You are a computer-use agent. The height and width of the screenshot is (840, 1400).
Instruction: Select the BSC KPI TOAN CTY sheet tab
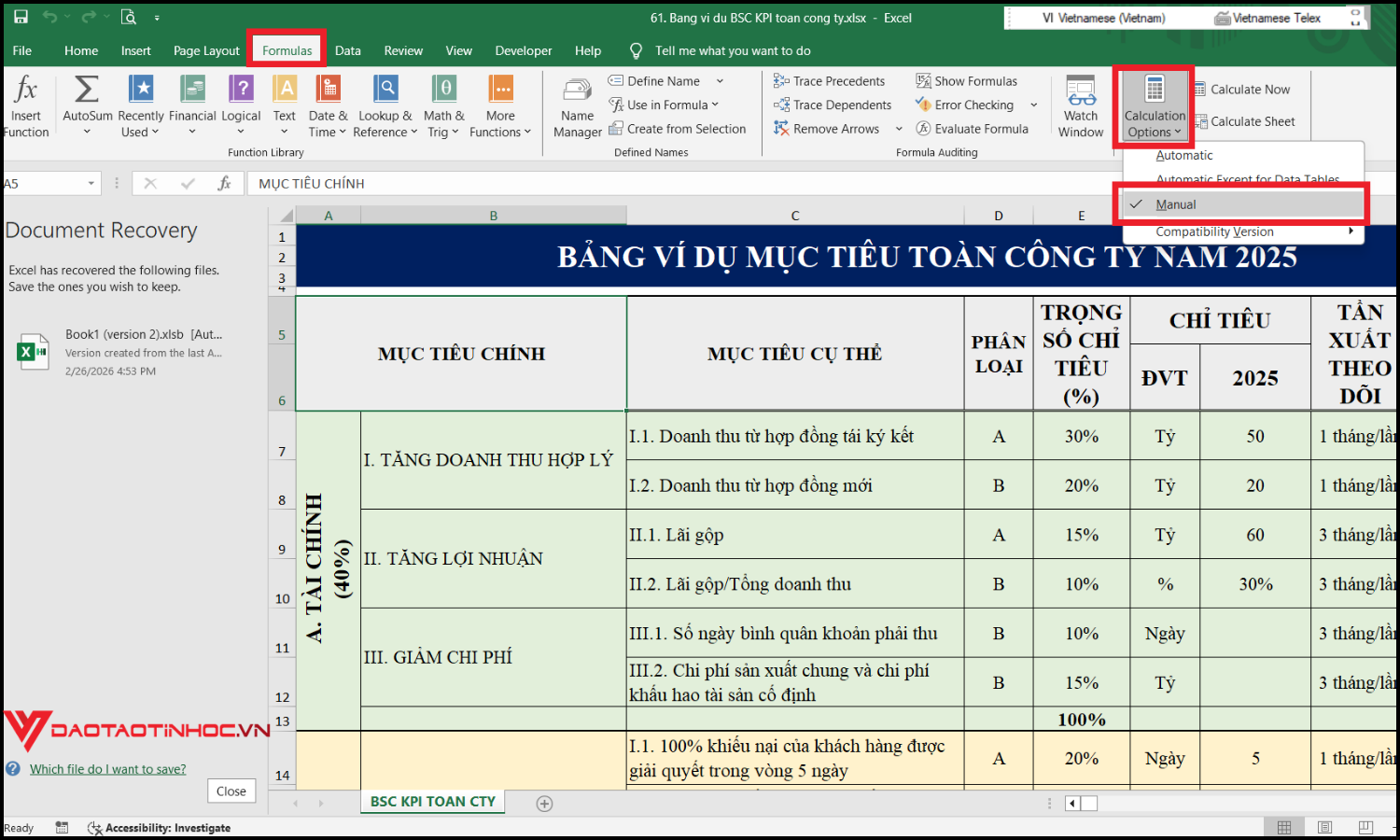click(431, 801)
